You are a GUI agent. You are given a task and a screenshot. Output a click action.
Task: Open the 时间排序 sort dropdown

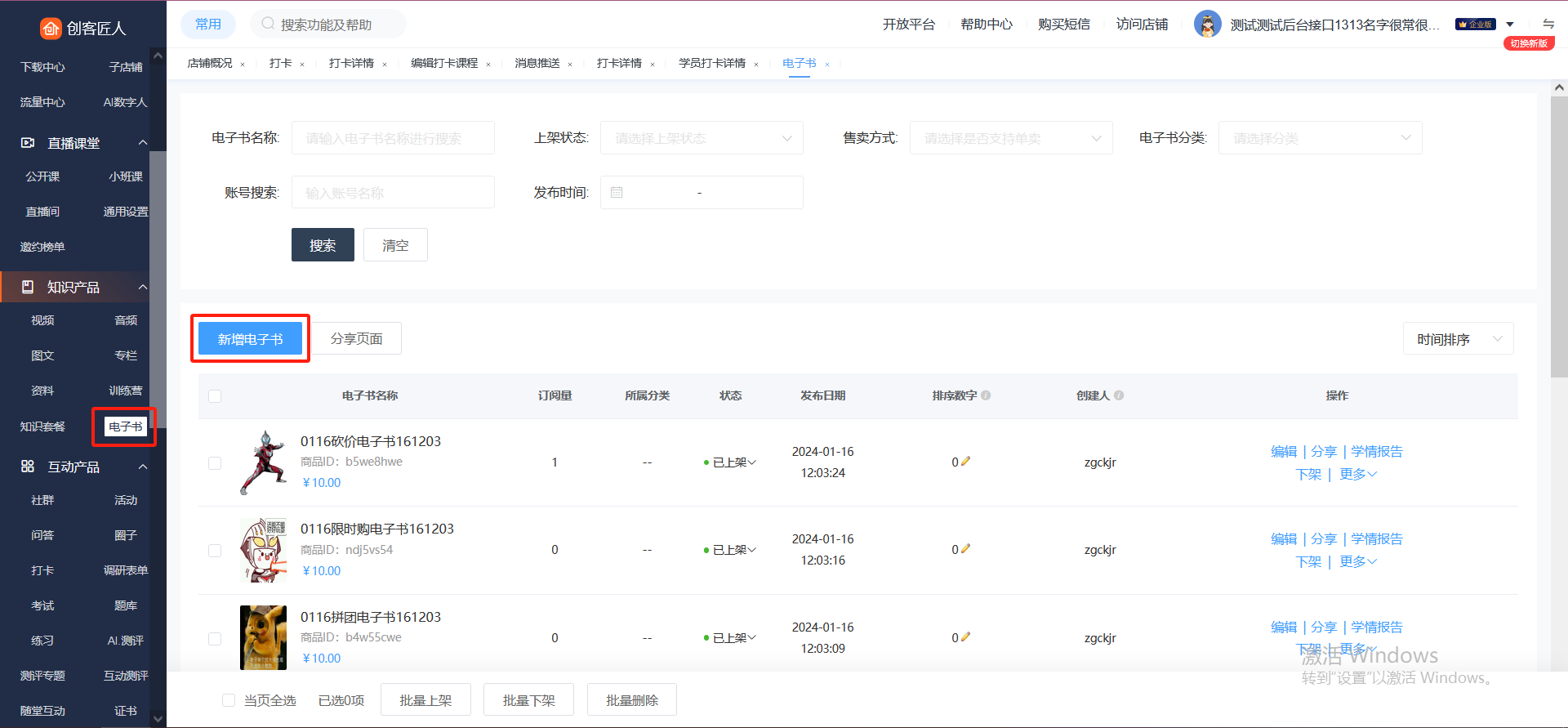coord(1458,339)
